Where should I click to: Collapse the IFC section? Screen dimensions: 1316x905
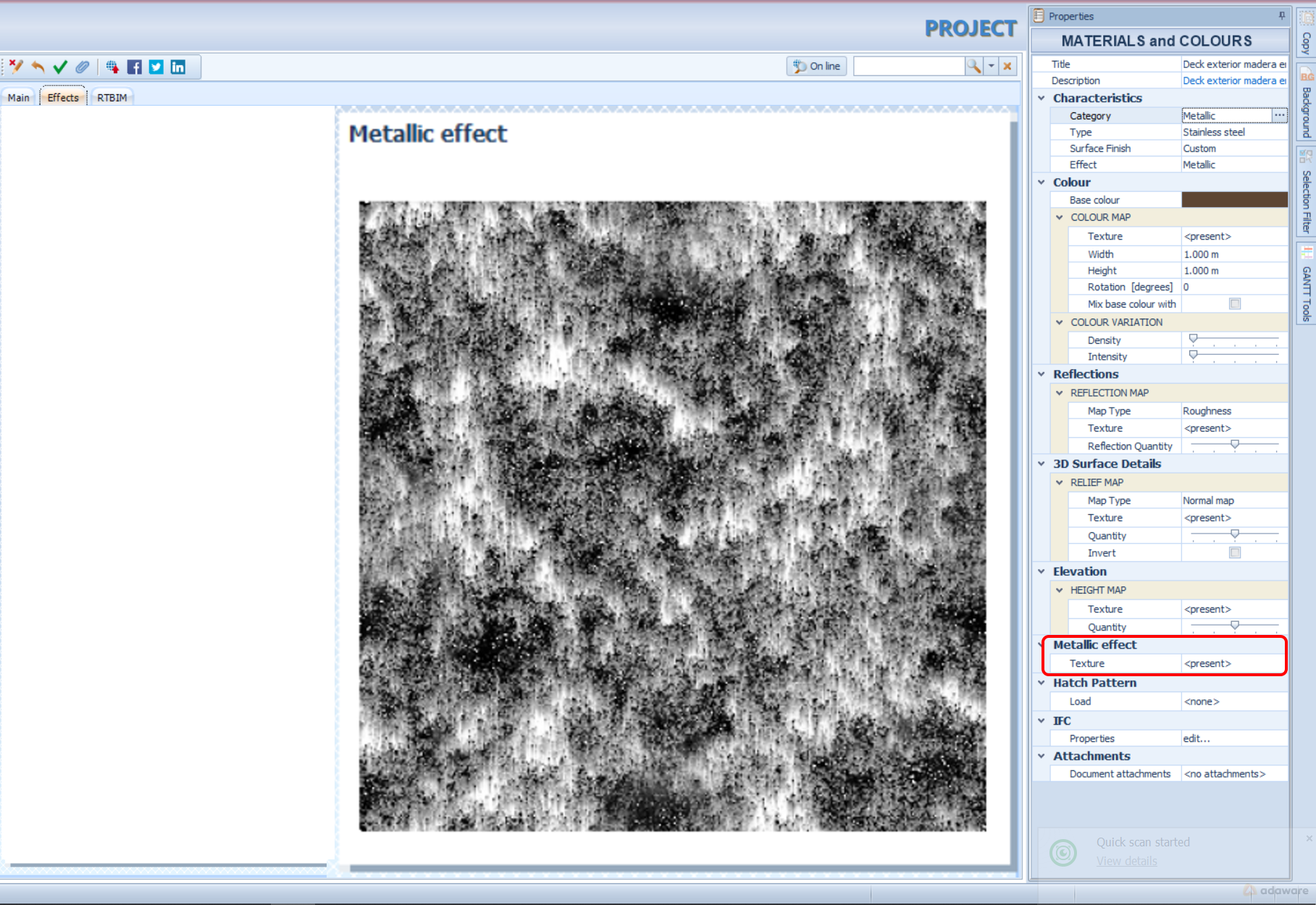[x=1042, y=720]
